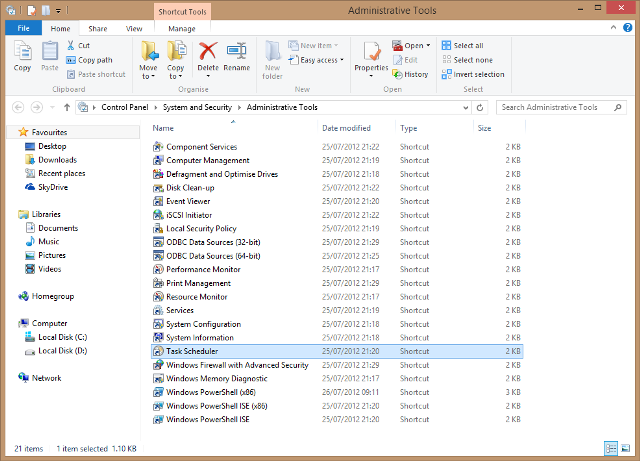Open Downloads in the navigation pane
The width and height of the screenshot is (640, 461).
tap(57, 160)
